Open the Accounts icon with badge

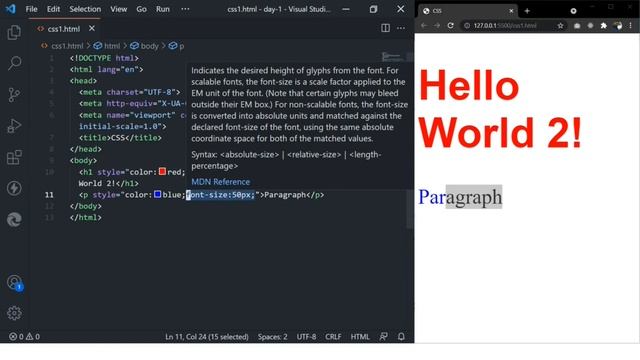coord(15,282)
